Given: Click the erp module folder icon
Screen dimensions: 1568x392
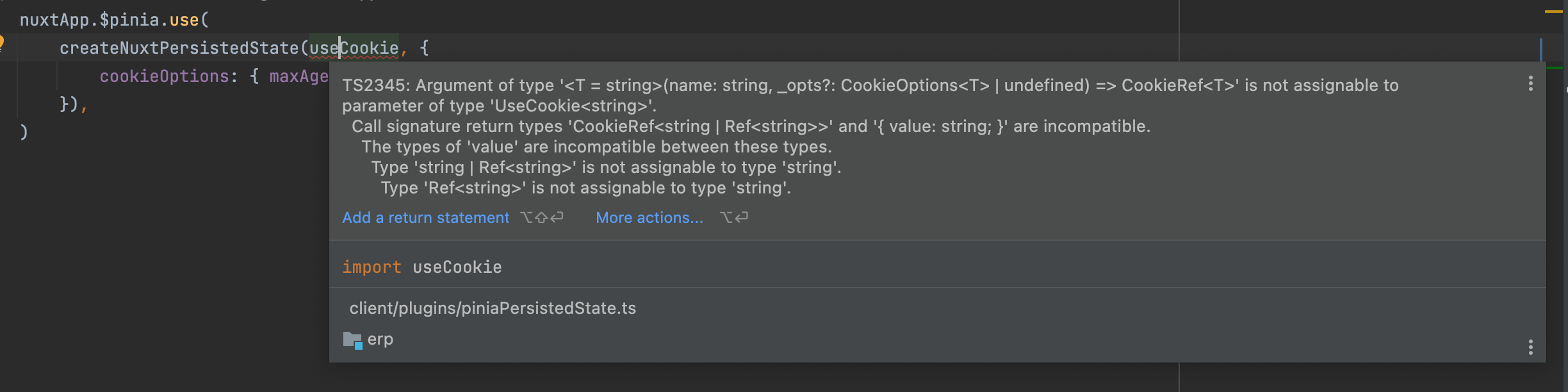Looking at the screenshot, I should coord(354,339).
